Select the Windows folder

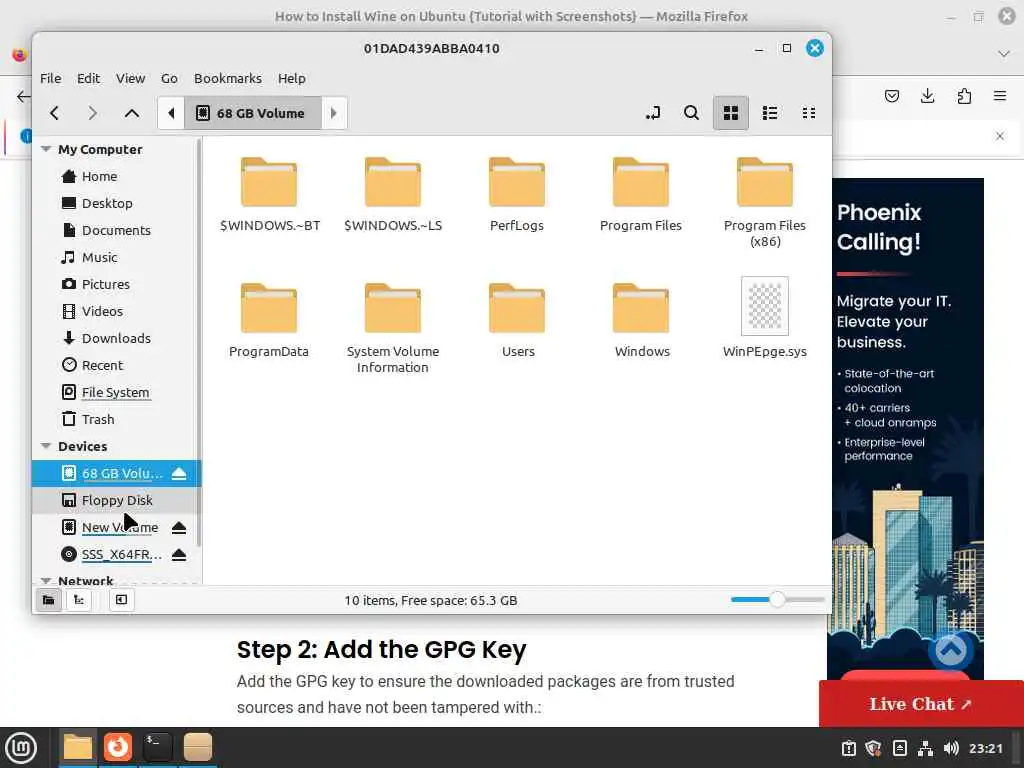(x=642, y=321)
